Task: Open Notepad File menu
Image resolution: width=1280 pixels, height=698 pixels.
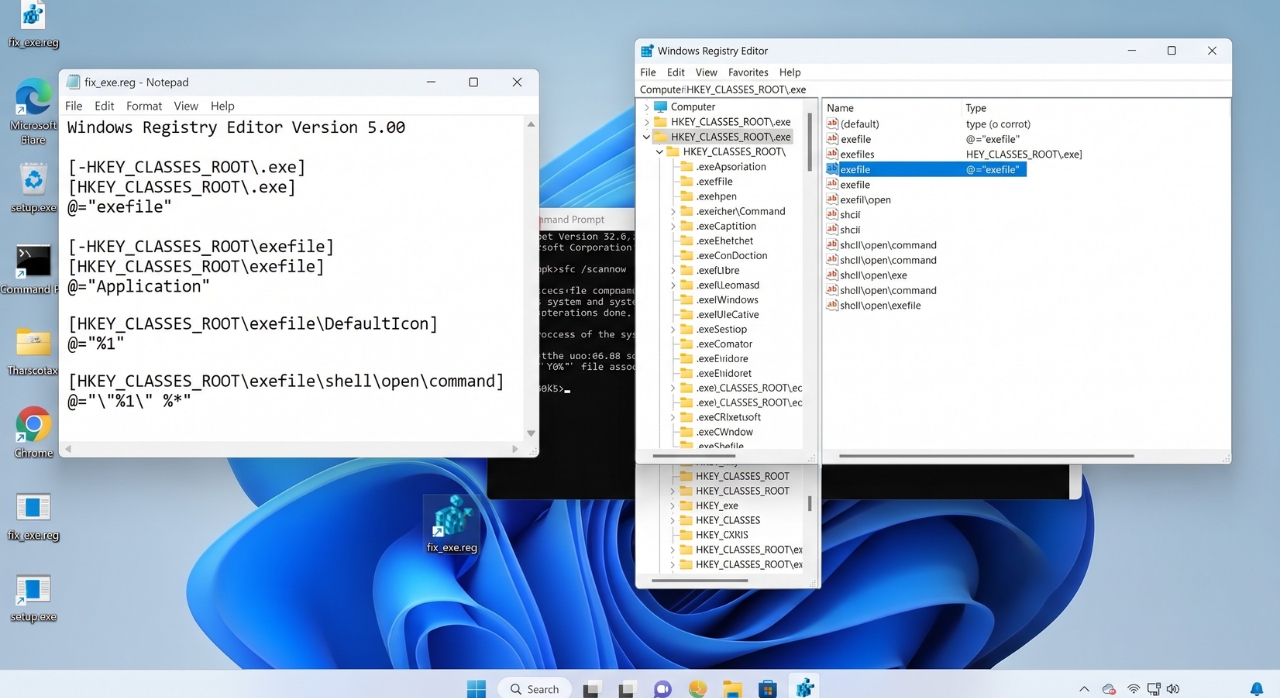Action: click(x=74, y=106)
